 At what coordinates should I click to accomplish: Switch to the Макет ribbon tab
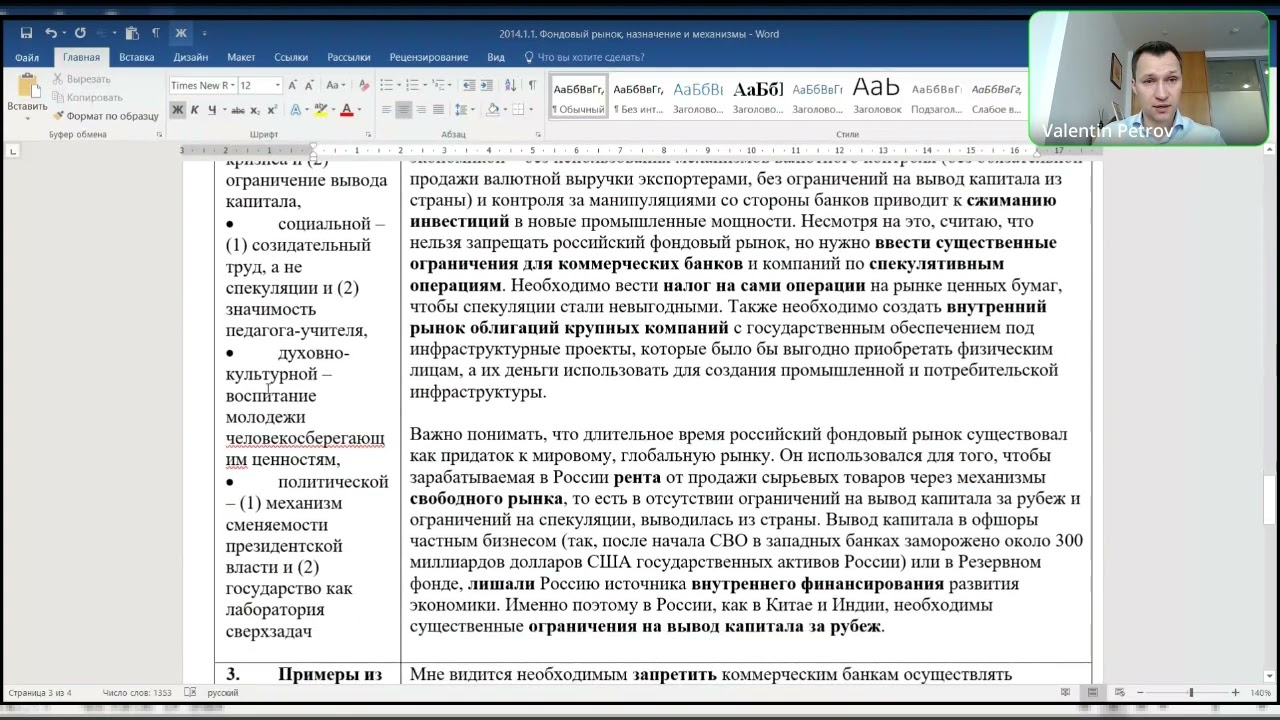[x=241, y=57]
